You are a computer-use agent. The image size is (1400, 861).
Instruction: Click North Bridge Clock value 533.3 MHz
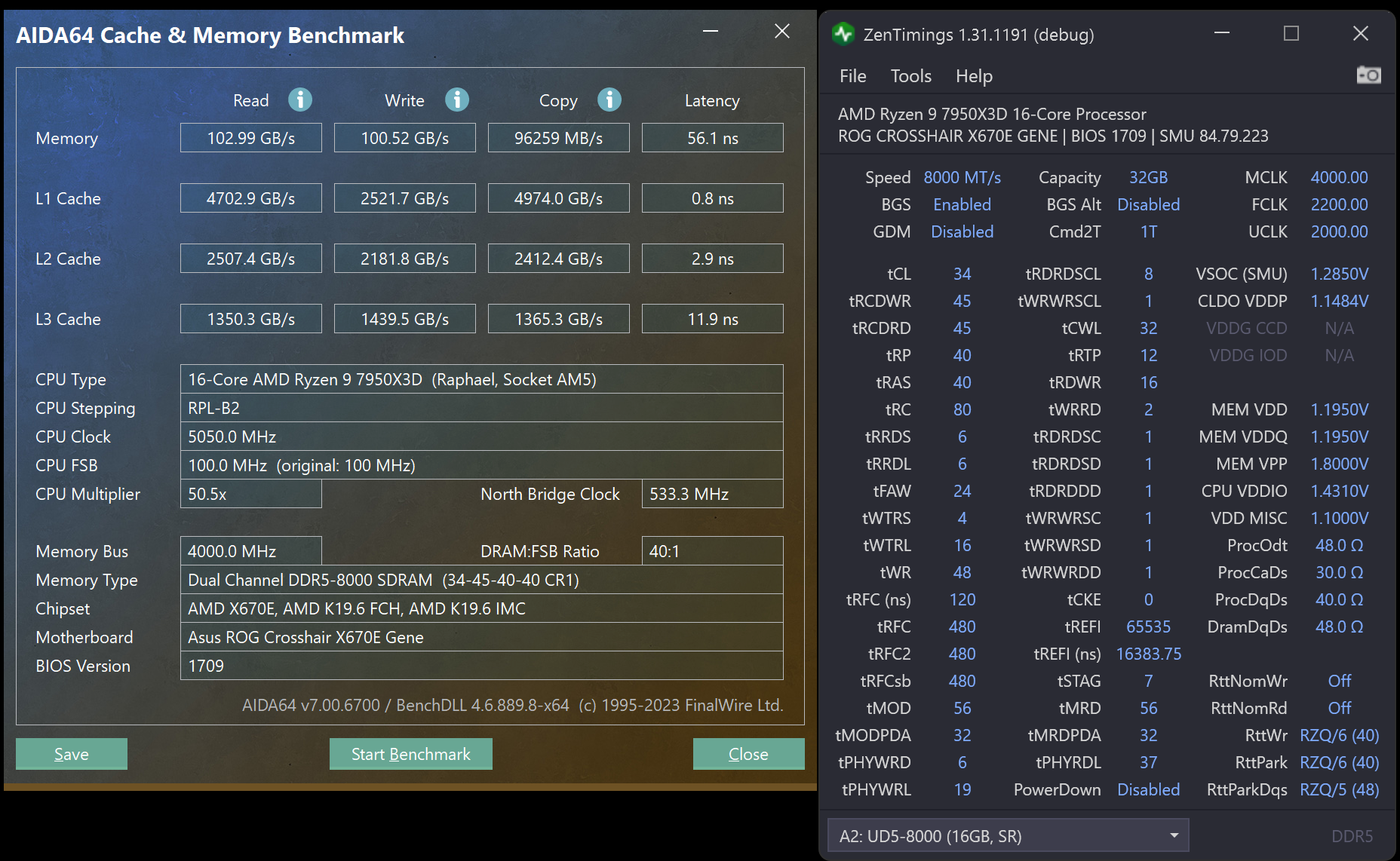pyautogui.click(x=713, y=494)
